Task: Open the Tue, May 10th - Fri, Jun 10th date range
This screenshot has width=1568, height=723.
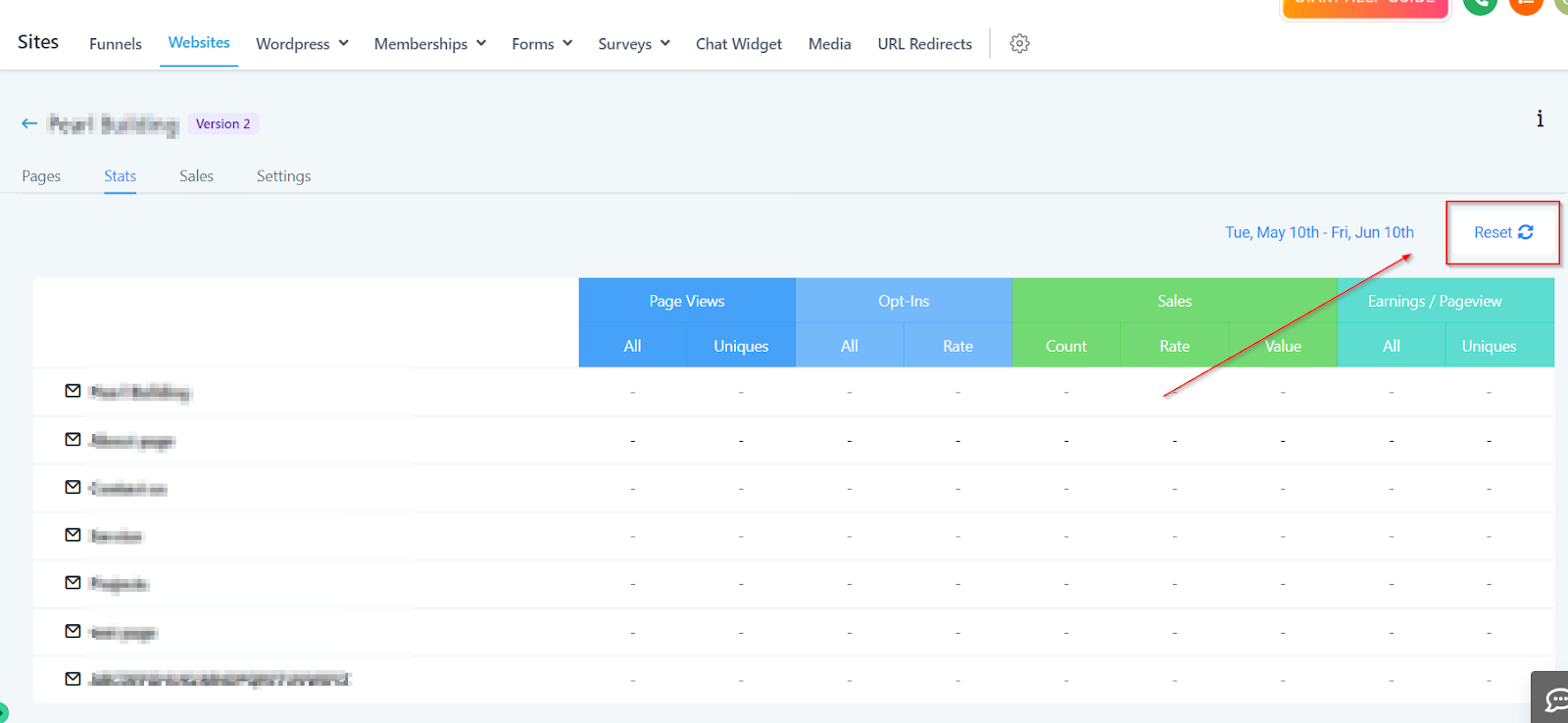Action: (1319, 232)
